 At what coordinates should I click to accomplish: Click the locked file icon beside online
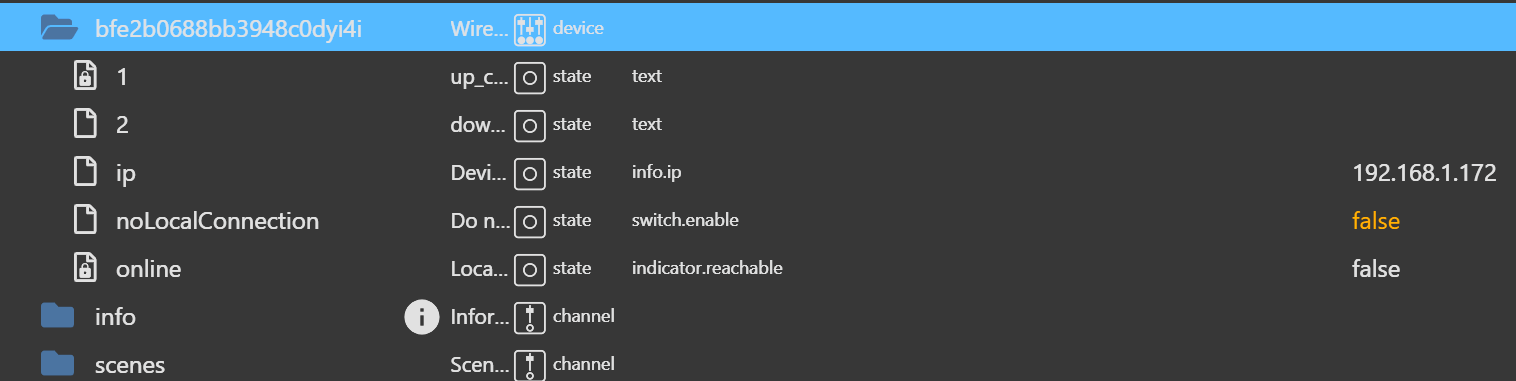click(x=87, y=268)
